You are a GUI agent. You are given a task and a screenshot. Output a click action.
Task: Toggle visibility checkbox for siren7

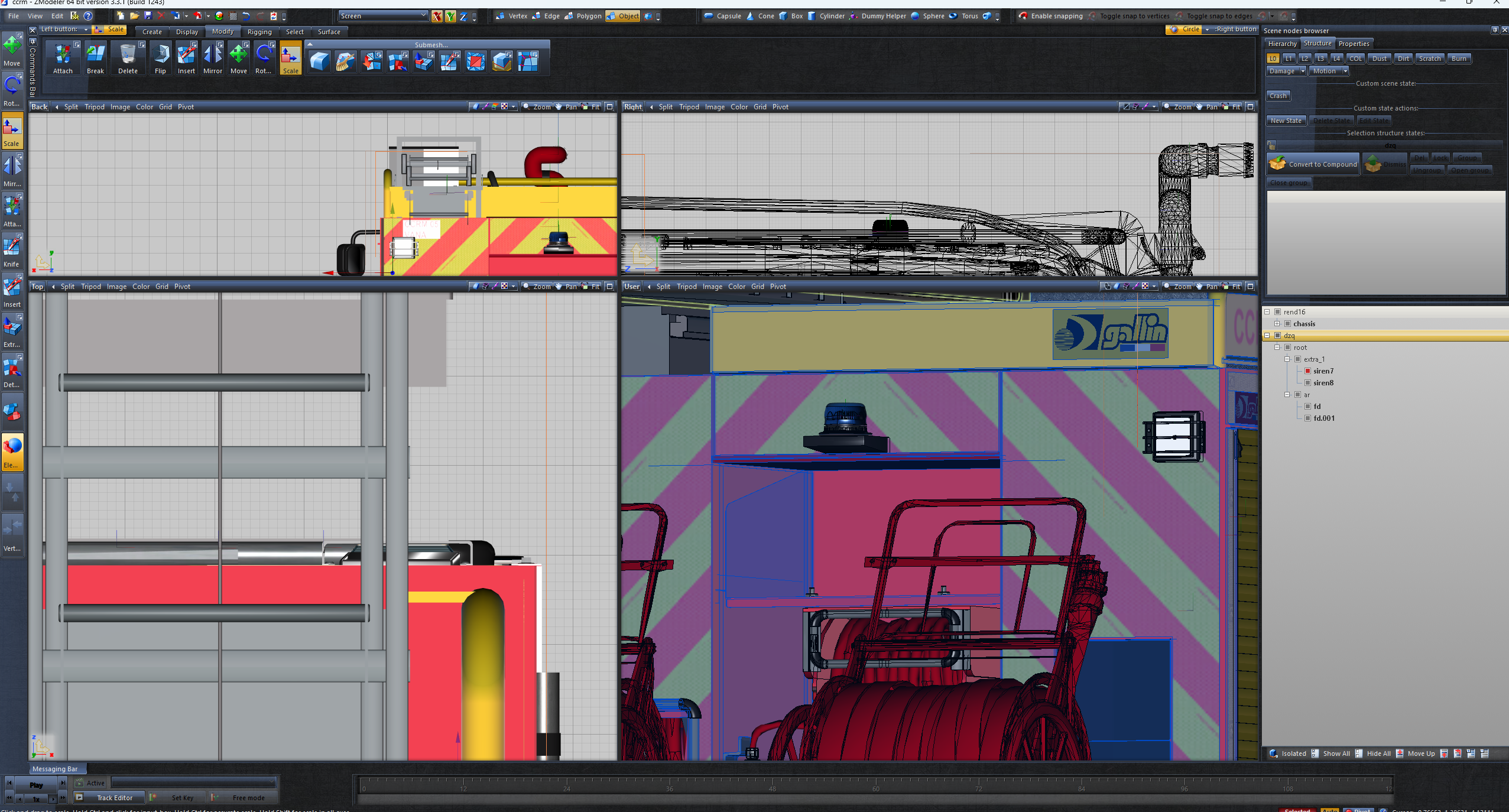click(x=1307, y=371)
